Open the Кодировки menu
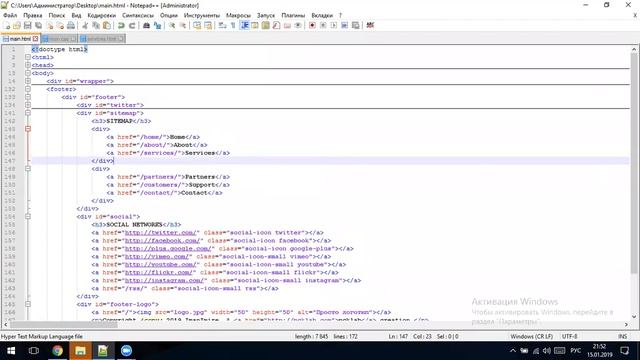 102,15
